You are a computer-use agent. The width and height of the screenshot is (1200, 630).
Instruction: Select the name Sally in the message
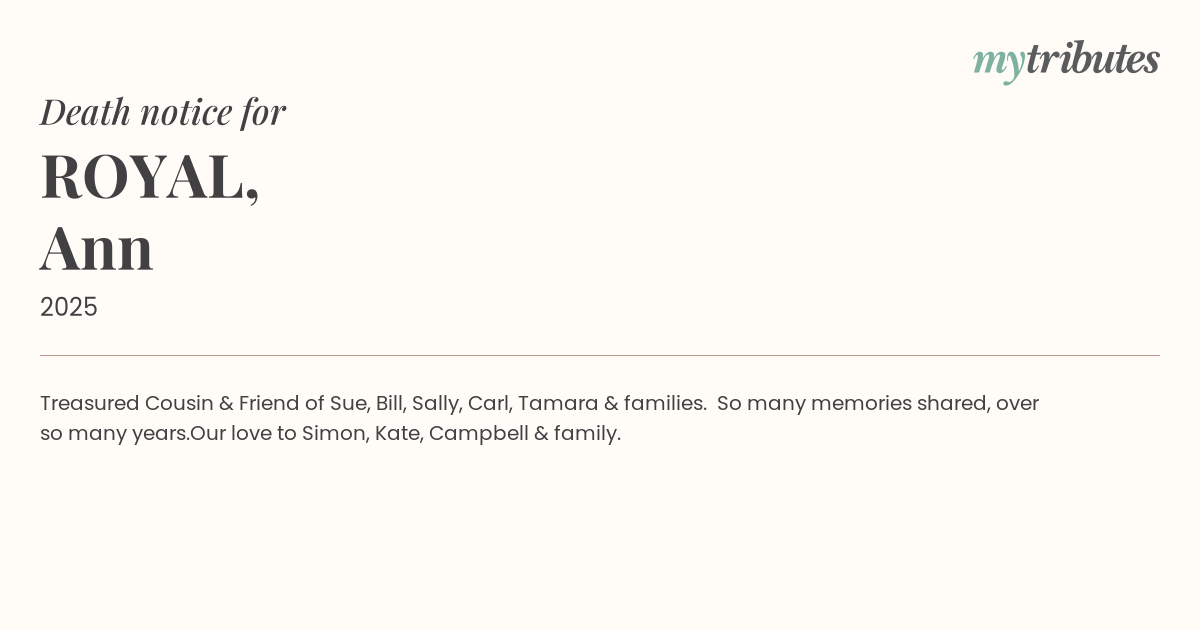[435, 403]
